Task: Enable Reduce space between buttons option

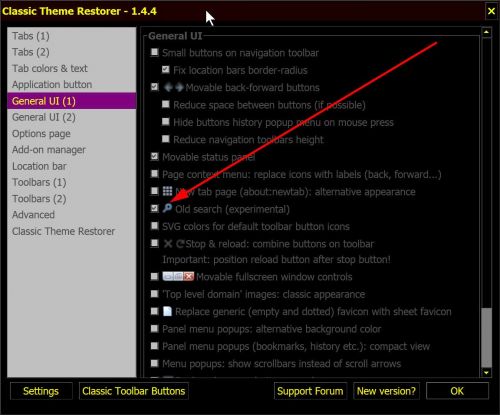Action: 165,104
